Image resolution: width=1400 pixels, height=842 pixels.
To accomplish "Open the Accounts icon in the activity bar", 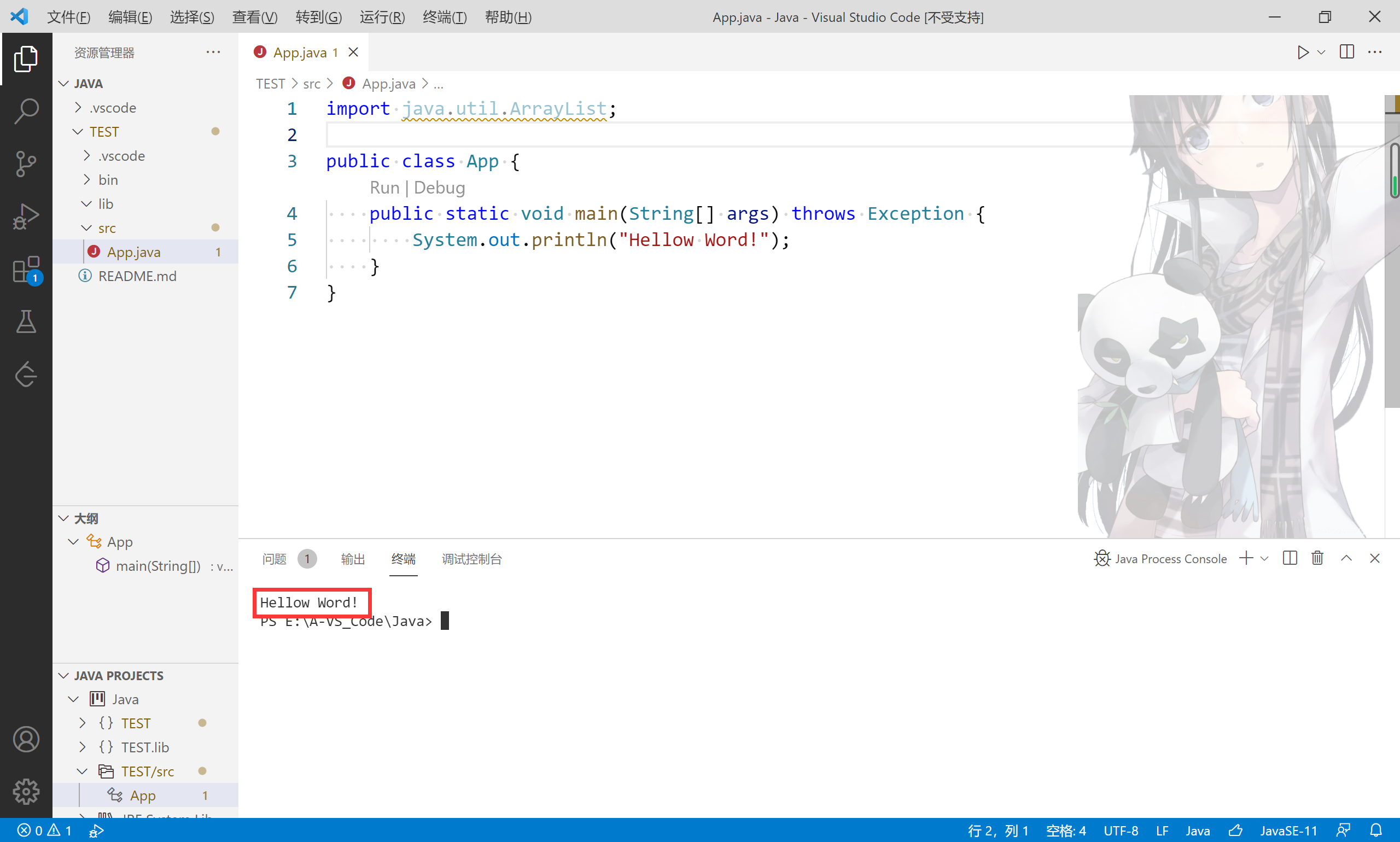I will (x=26, y=739).
